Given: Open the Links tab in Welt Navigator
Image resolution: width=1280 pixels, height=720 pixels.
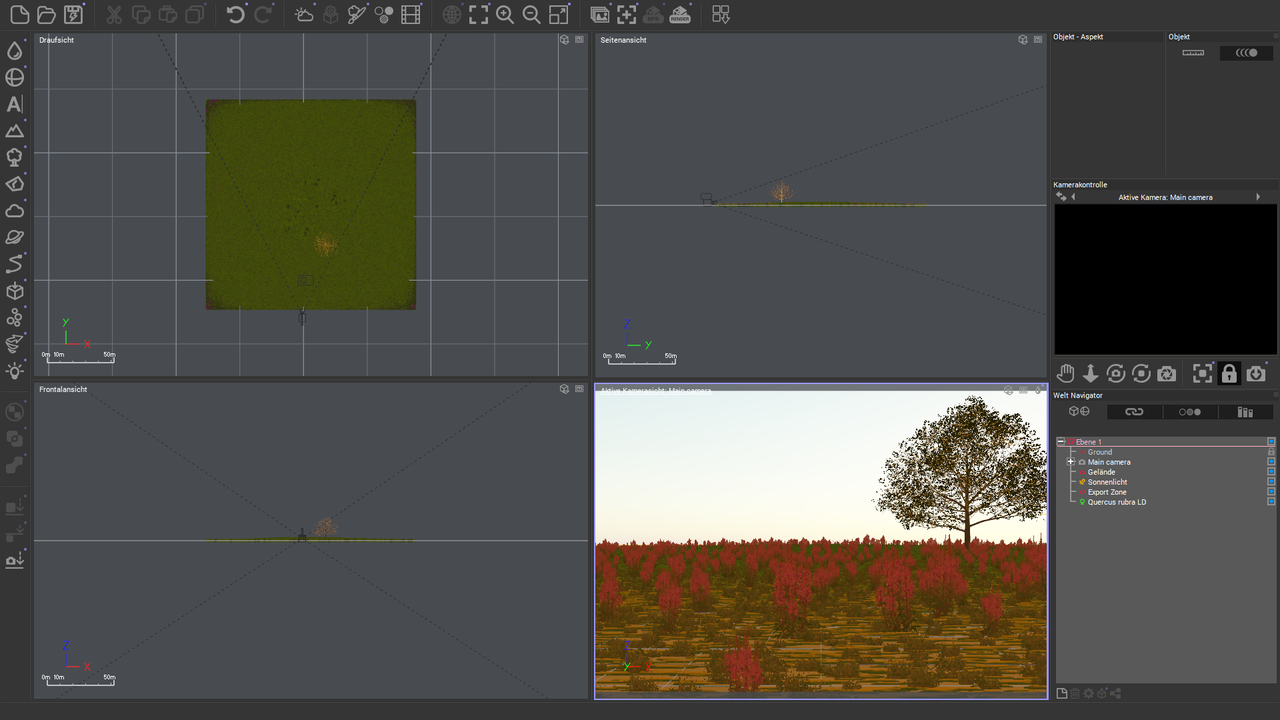Looking at the screenshot, I should click(x=1134, y=412).
